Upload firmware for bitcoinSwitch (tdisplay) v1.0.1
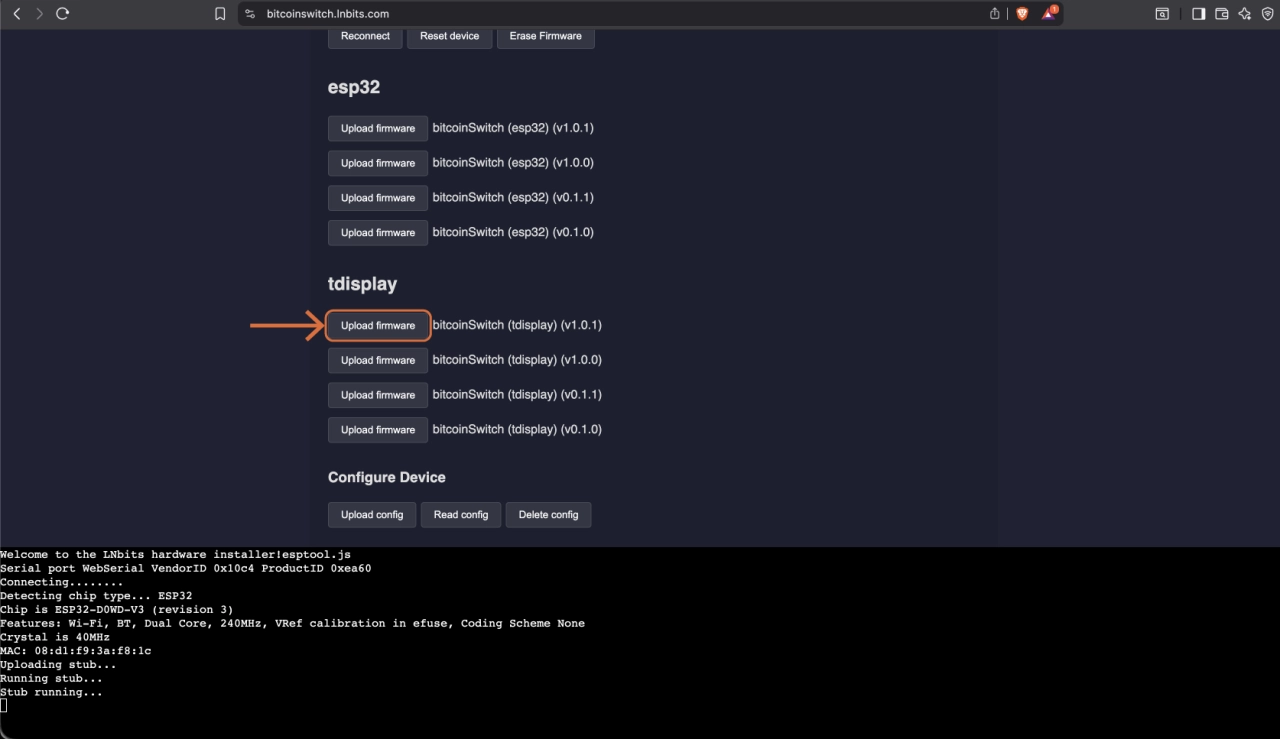1280x739 pixels. pos(378,326)
